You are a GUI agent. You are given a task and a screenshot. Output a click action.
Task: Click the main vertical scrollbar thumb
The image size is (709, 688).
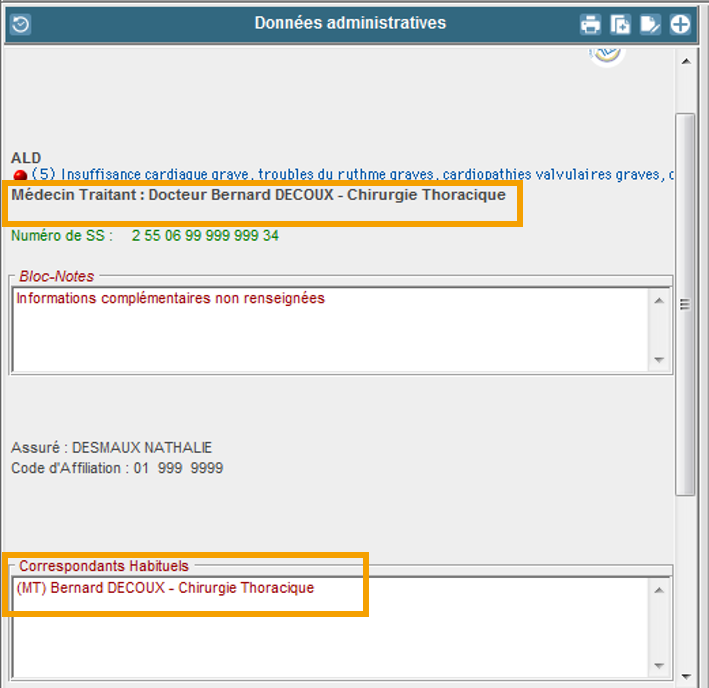point(685,304)
